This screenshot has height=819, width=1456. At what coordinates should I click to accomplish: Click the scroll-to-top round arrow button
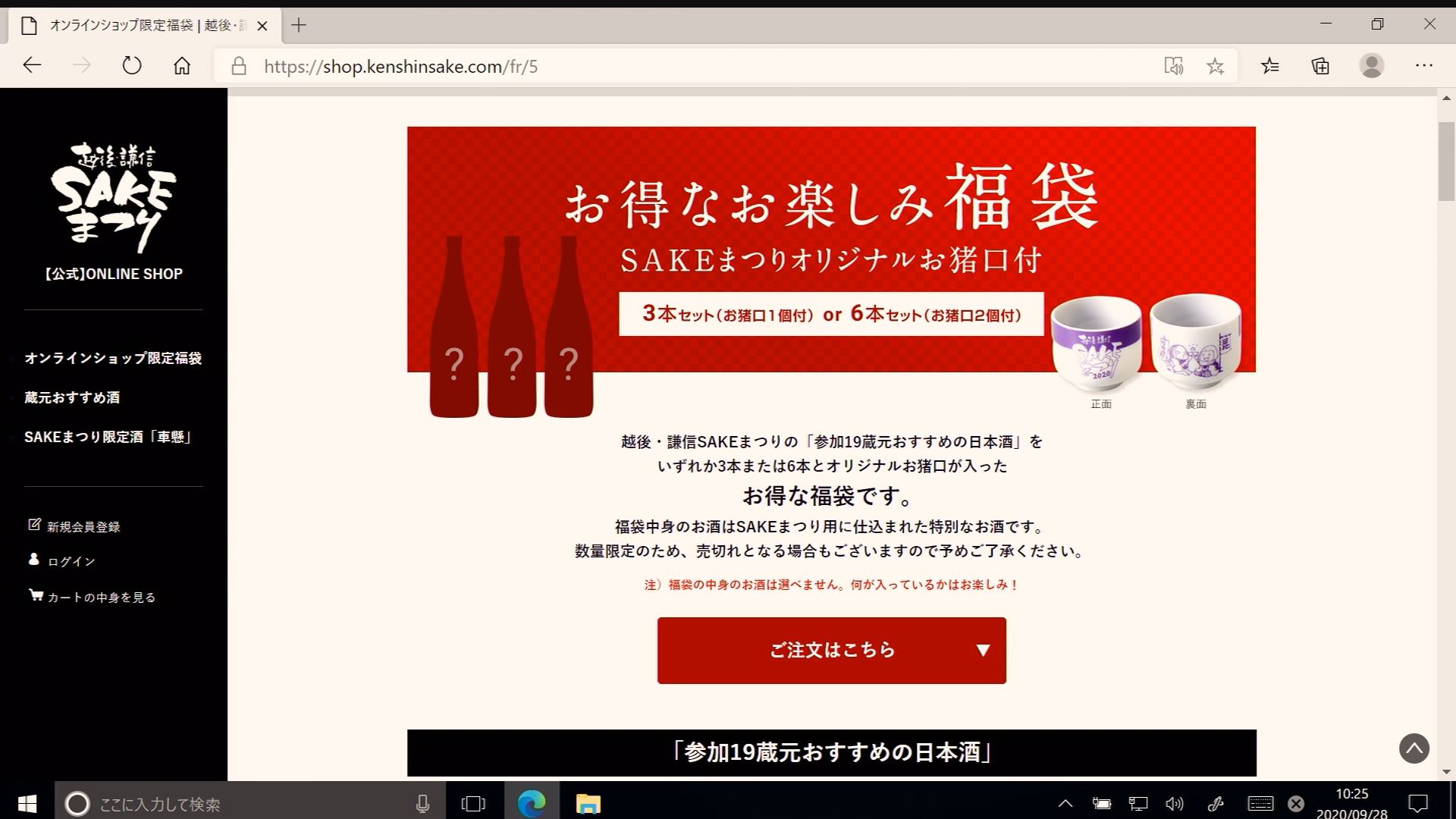click(1414, 748)
